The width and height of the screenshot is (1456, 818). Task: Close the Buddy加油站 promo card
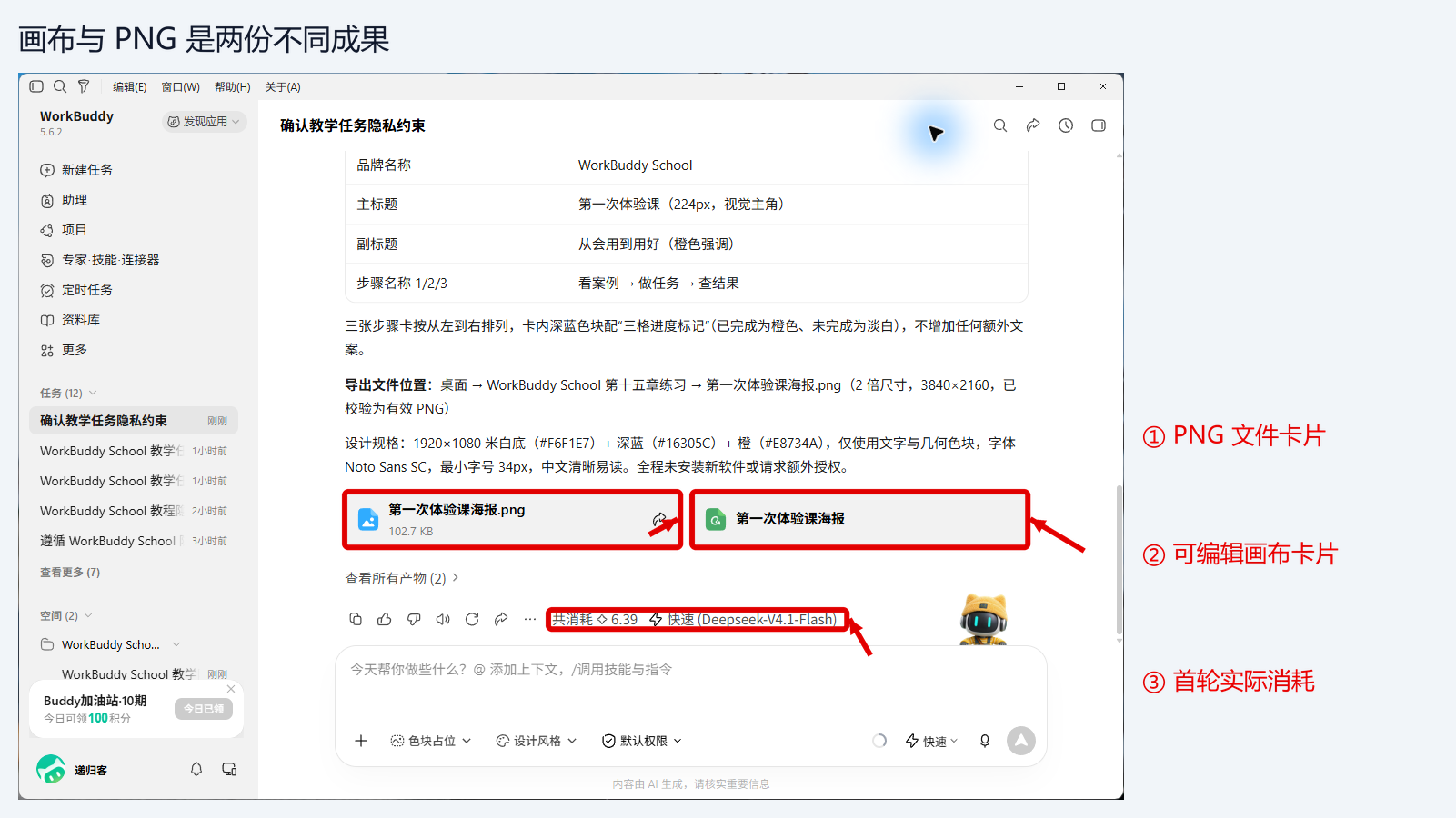pyautogui.click(x=231, y=689)
